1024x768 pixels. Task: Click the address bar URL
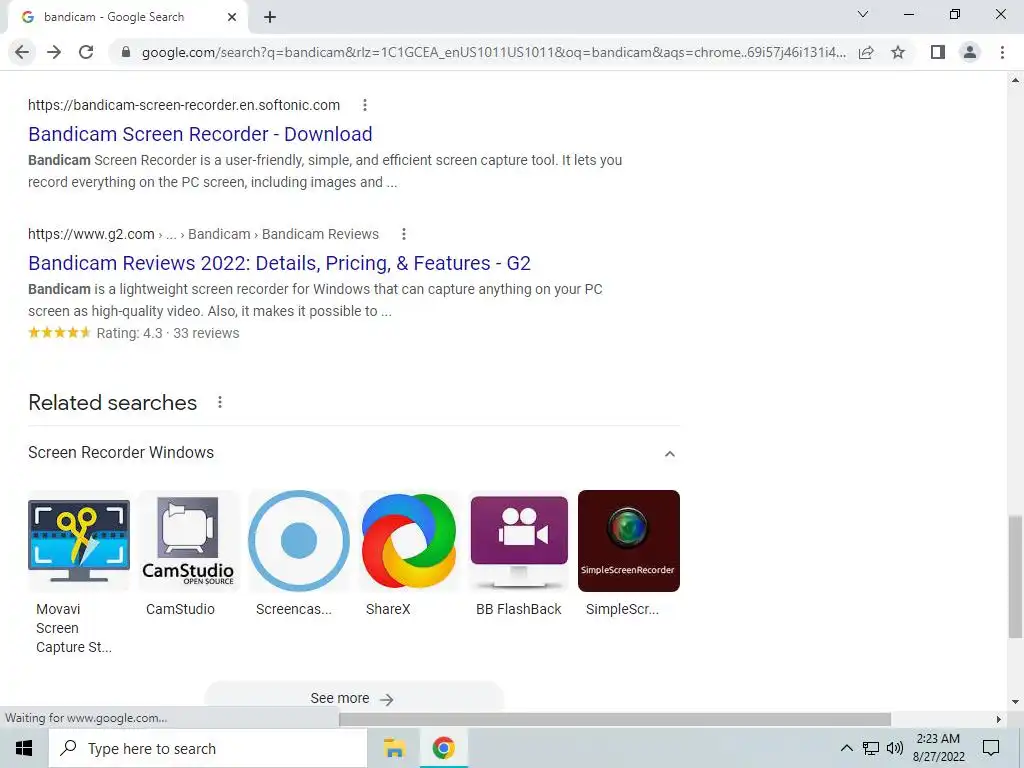coord(494,52)
